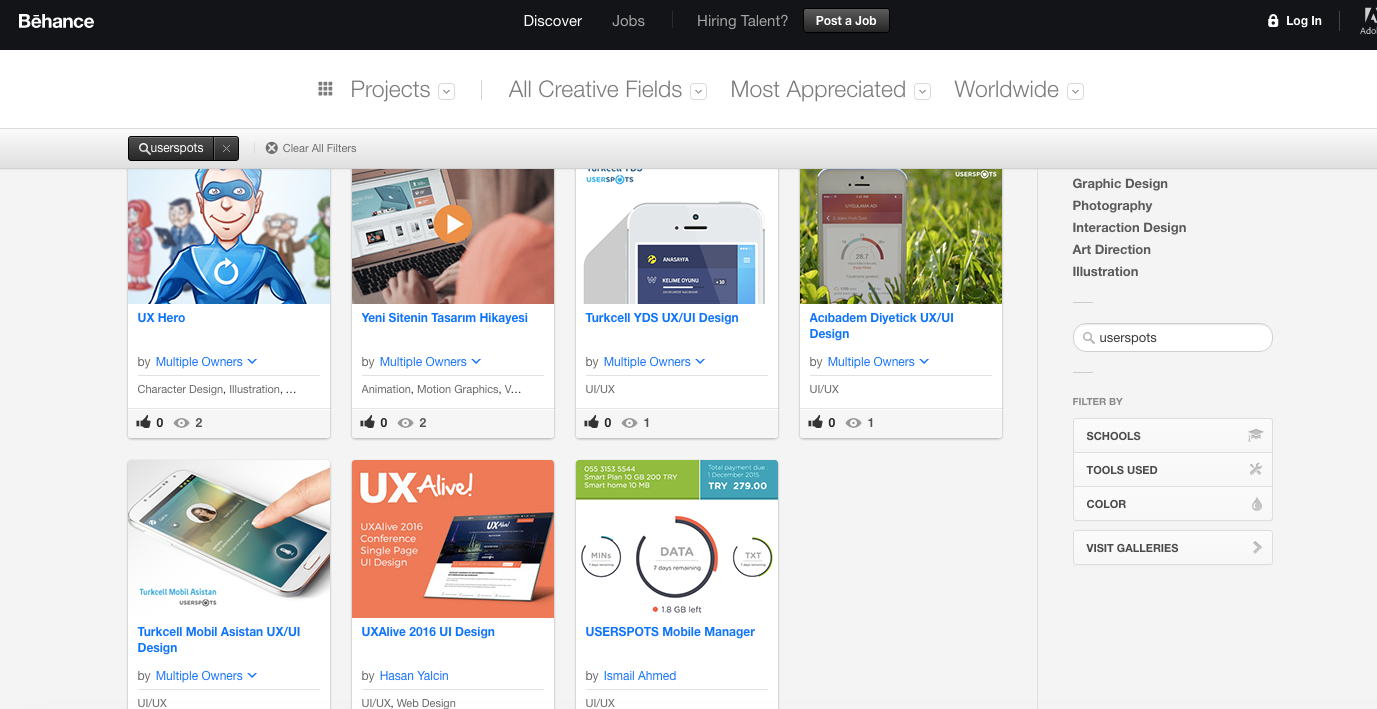The height and width of the screenshot is (709, 1377).
Task: Open the Turkcell Mobil Asistan thumbnail
Action: coord(229,539)
